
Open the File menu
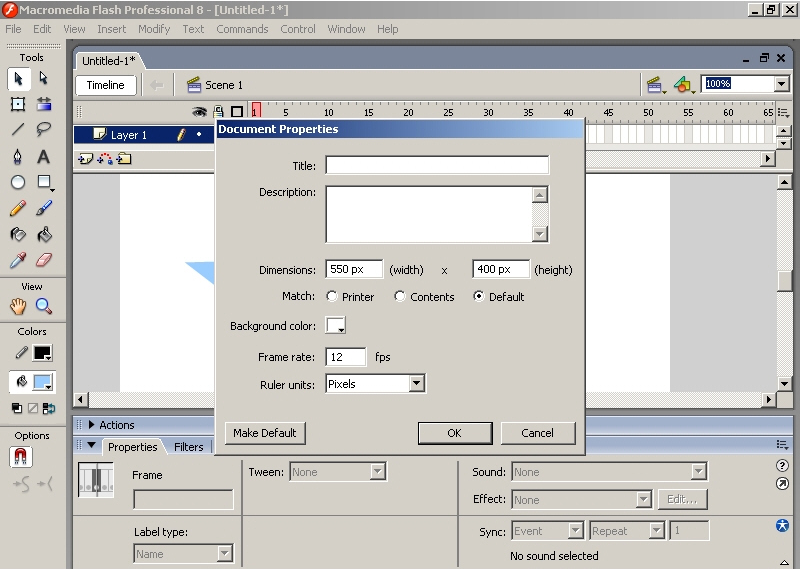pyautogui.click(x=13, y=29)
